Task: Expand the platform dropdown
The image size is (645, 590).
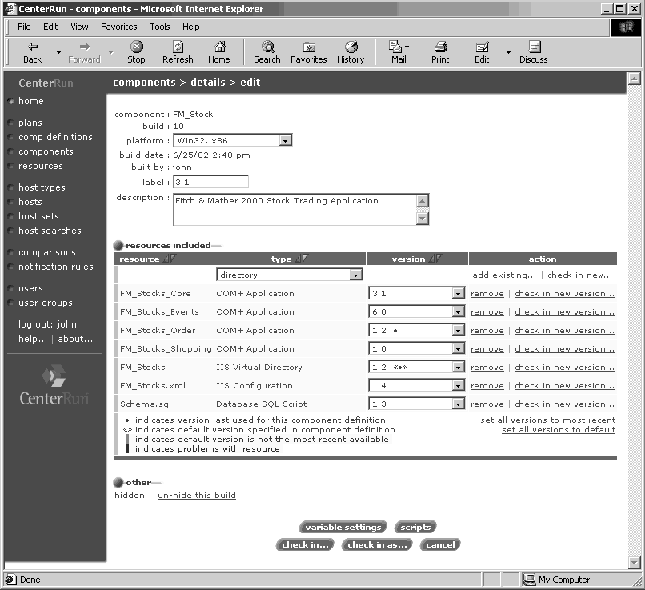Action: pos(285,141)
